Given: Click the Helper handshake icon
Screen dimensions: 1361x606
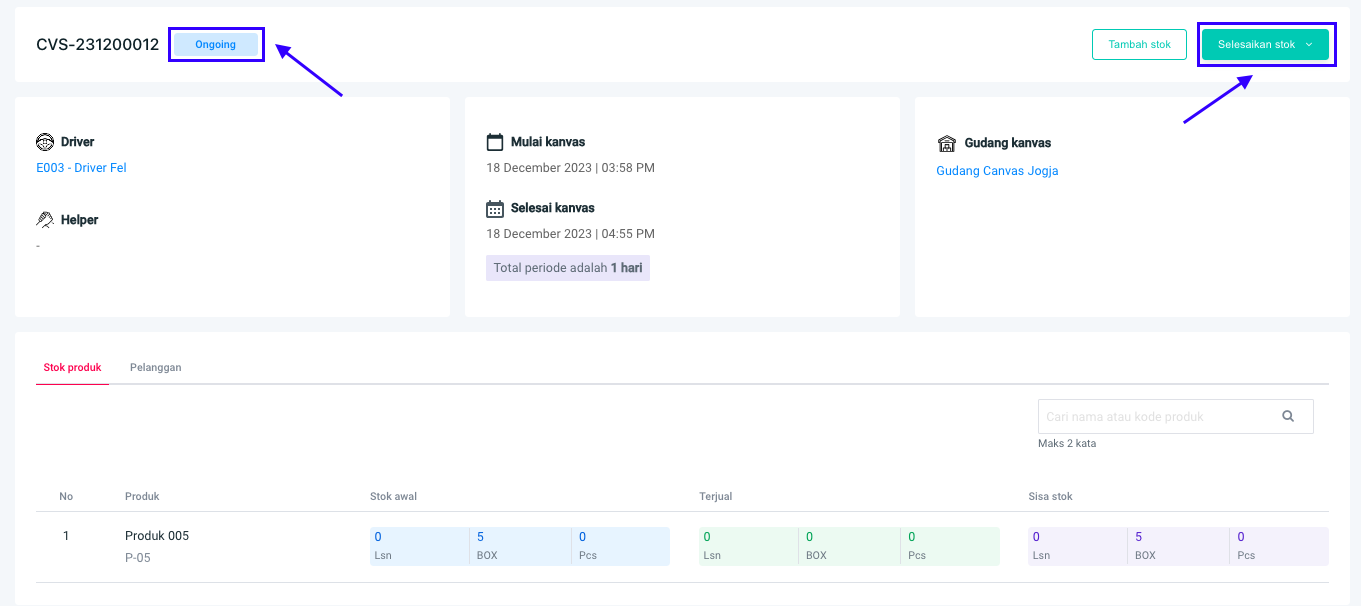Looking at the screenshot, I should pos(45,219).
